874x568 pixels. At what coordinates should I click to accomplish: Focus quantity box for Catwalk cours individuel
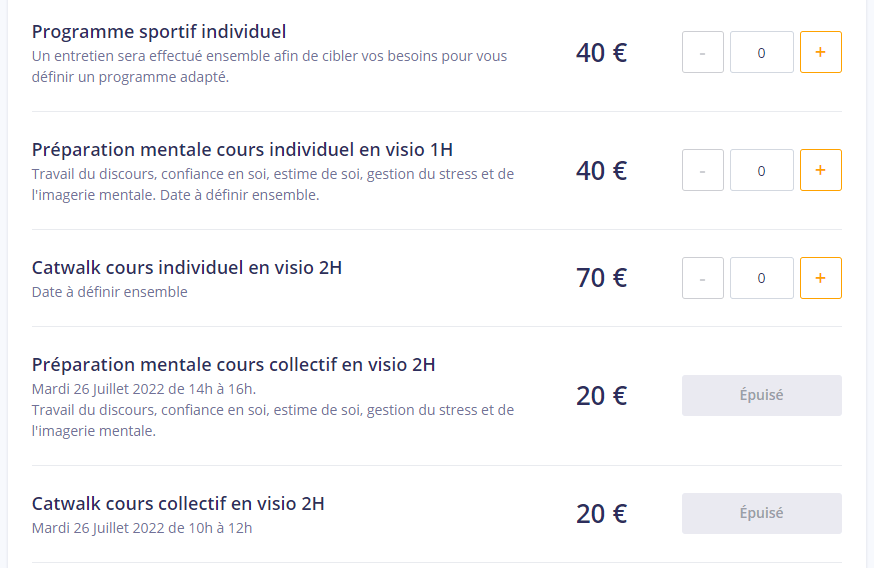coord(762,278)
